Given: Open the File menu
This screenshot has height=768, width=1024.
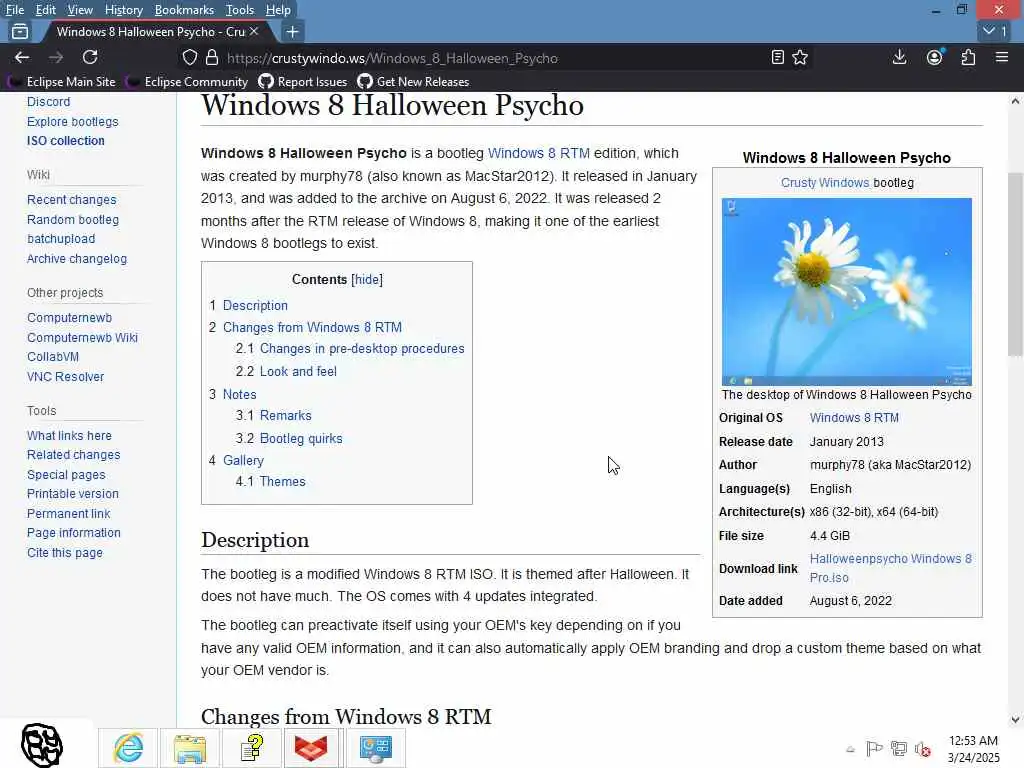Looking at the screenshot, I should coord(15,10).
